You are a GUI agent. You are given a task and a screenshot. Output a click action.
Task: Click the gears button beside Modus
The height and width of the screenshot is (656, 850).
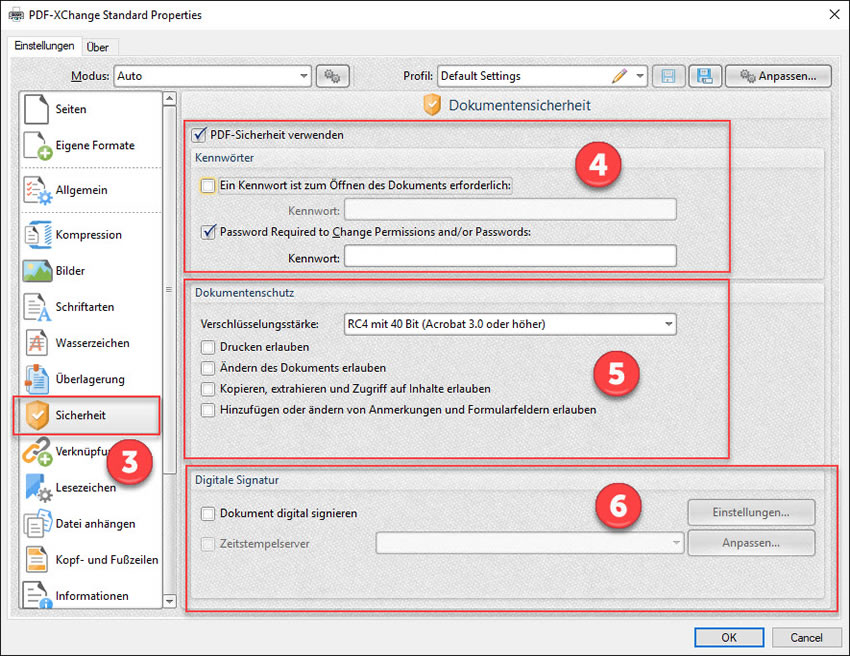[332, 76]
